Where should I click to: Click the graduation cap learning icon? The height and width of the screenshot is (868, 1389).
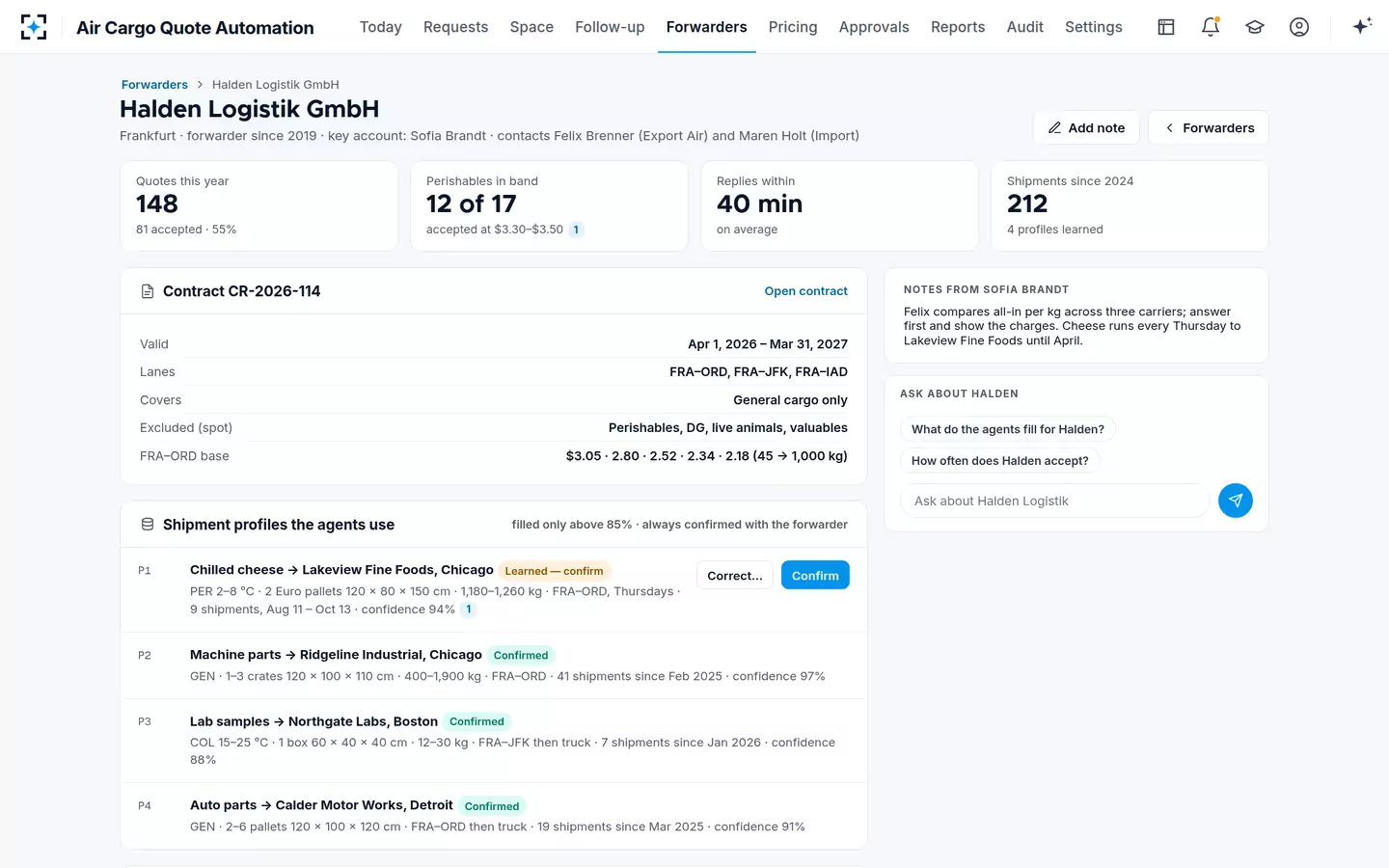pyautogui.click(x=1255, y=27)
